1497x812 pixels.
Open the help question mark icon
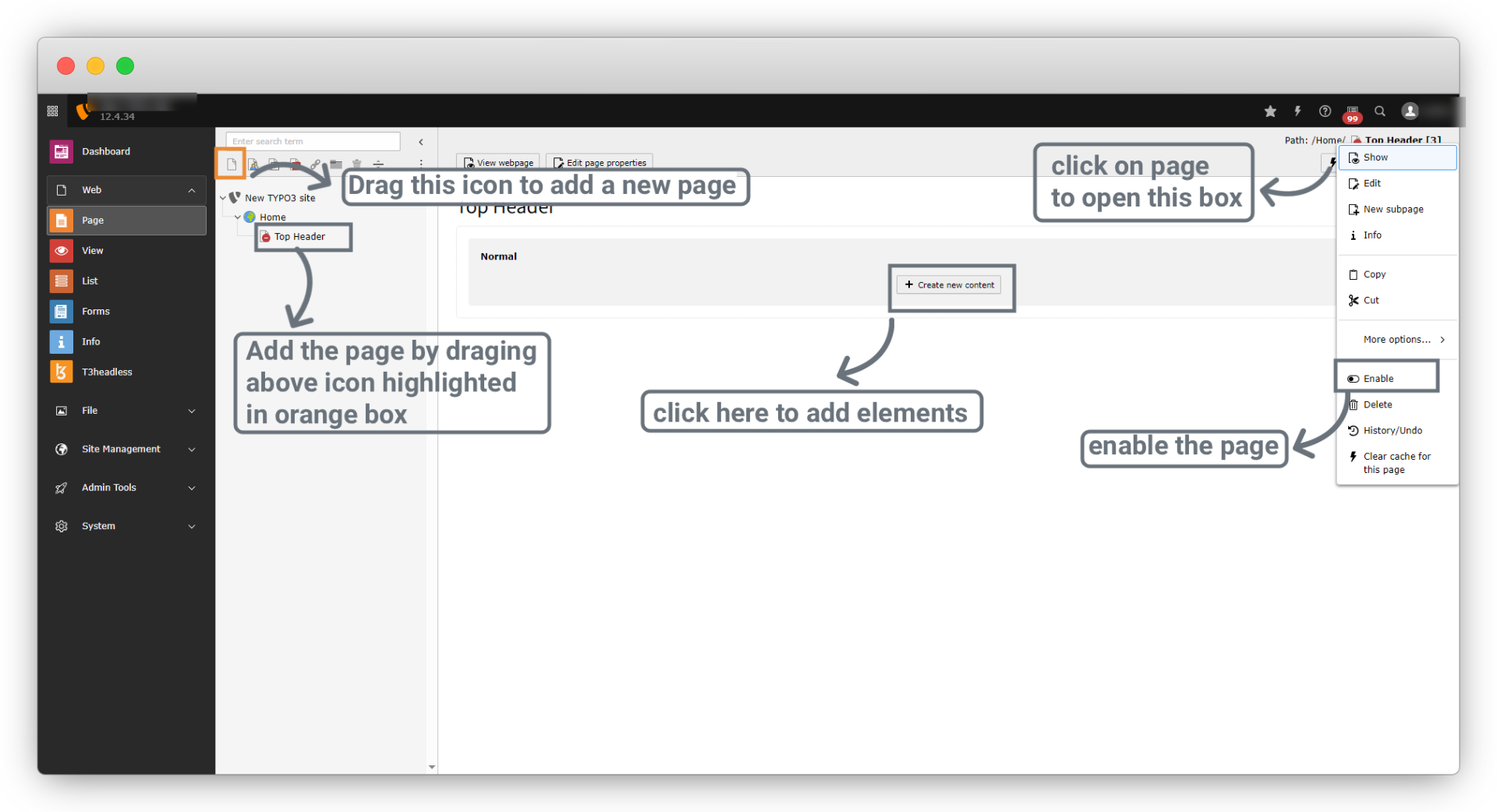1325,111
